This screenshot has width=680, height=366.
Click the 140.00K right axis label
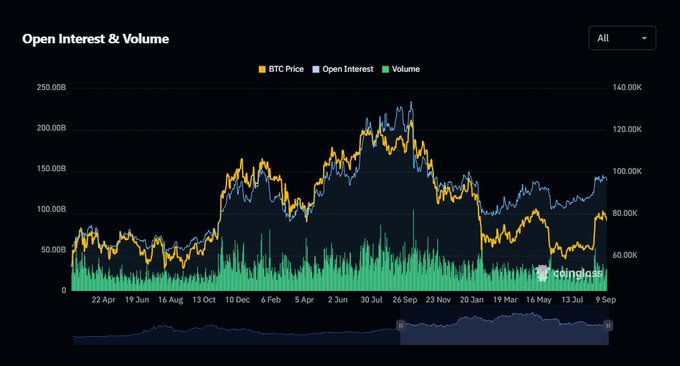point(627,88)
